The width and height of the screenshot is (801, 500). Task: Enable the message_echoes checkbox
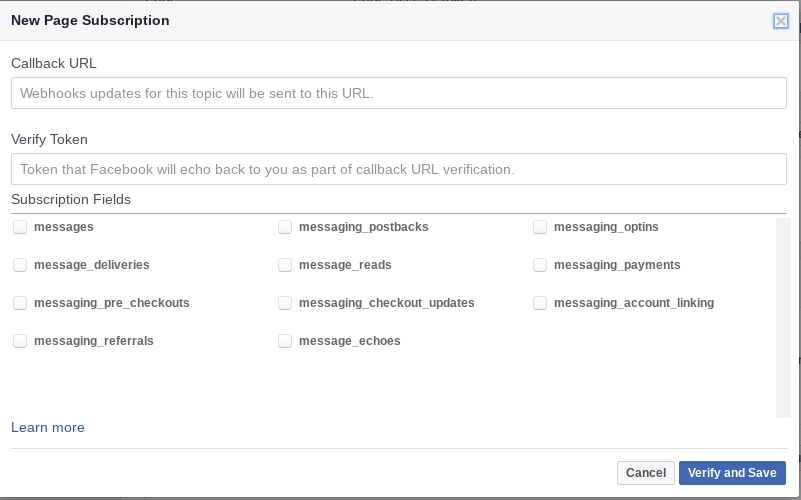285,341
